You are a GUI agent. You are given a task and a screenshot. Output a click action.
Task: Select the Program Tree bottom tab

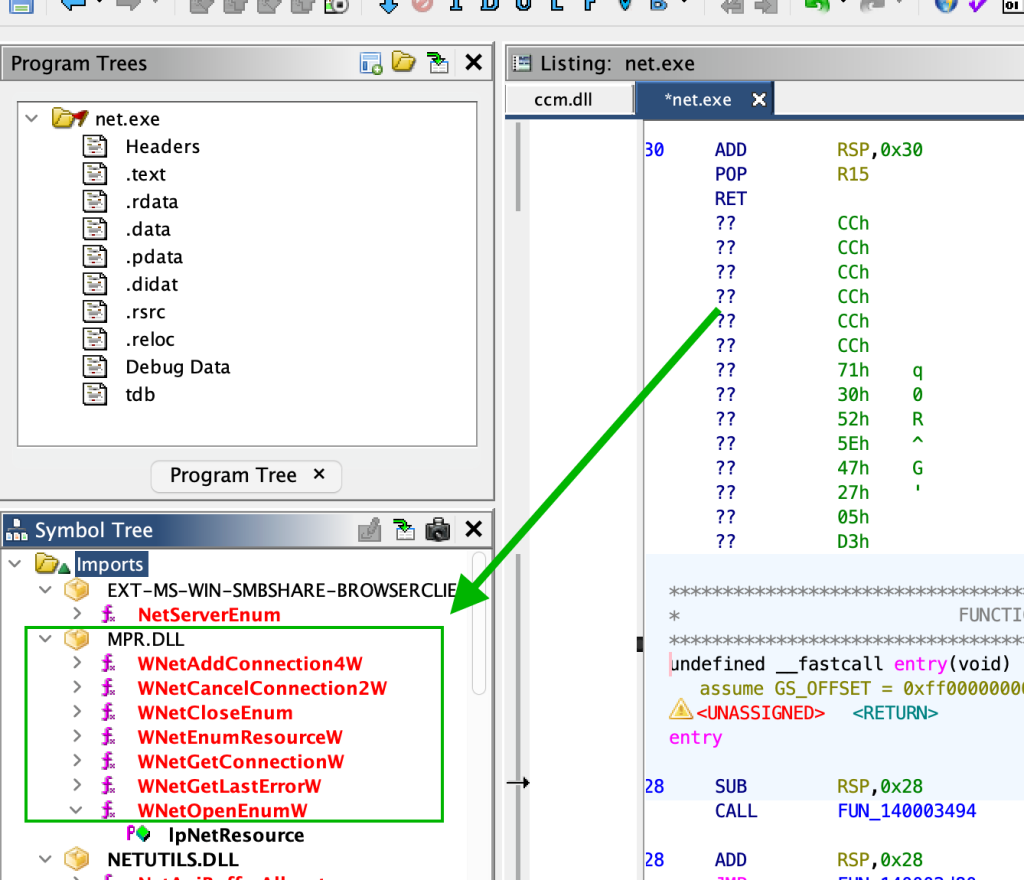233,475
